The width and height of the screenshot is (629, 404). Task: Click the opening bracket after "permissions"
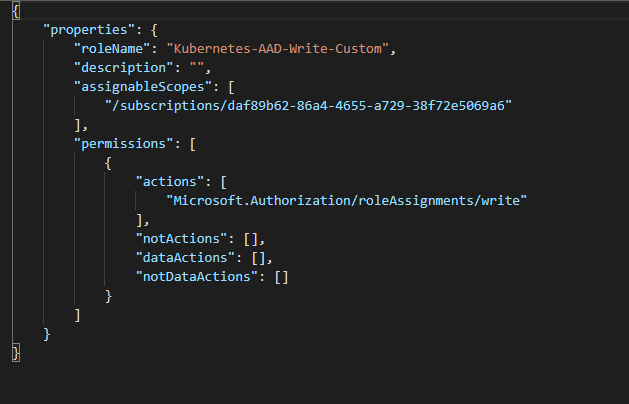[x=193, y=144]
